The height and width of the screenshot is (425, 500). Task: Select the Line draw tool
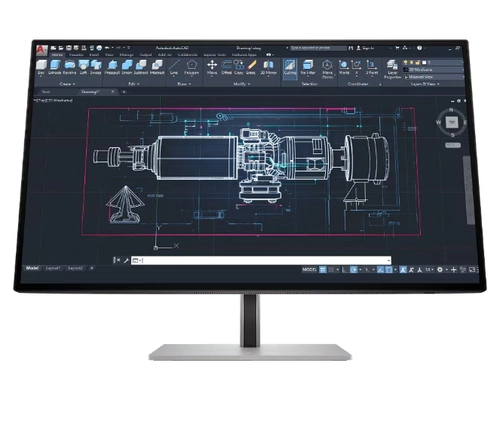174,67
